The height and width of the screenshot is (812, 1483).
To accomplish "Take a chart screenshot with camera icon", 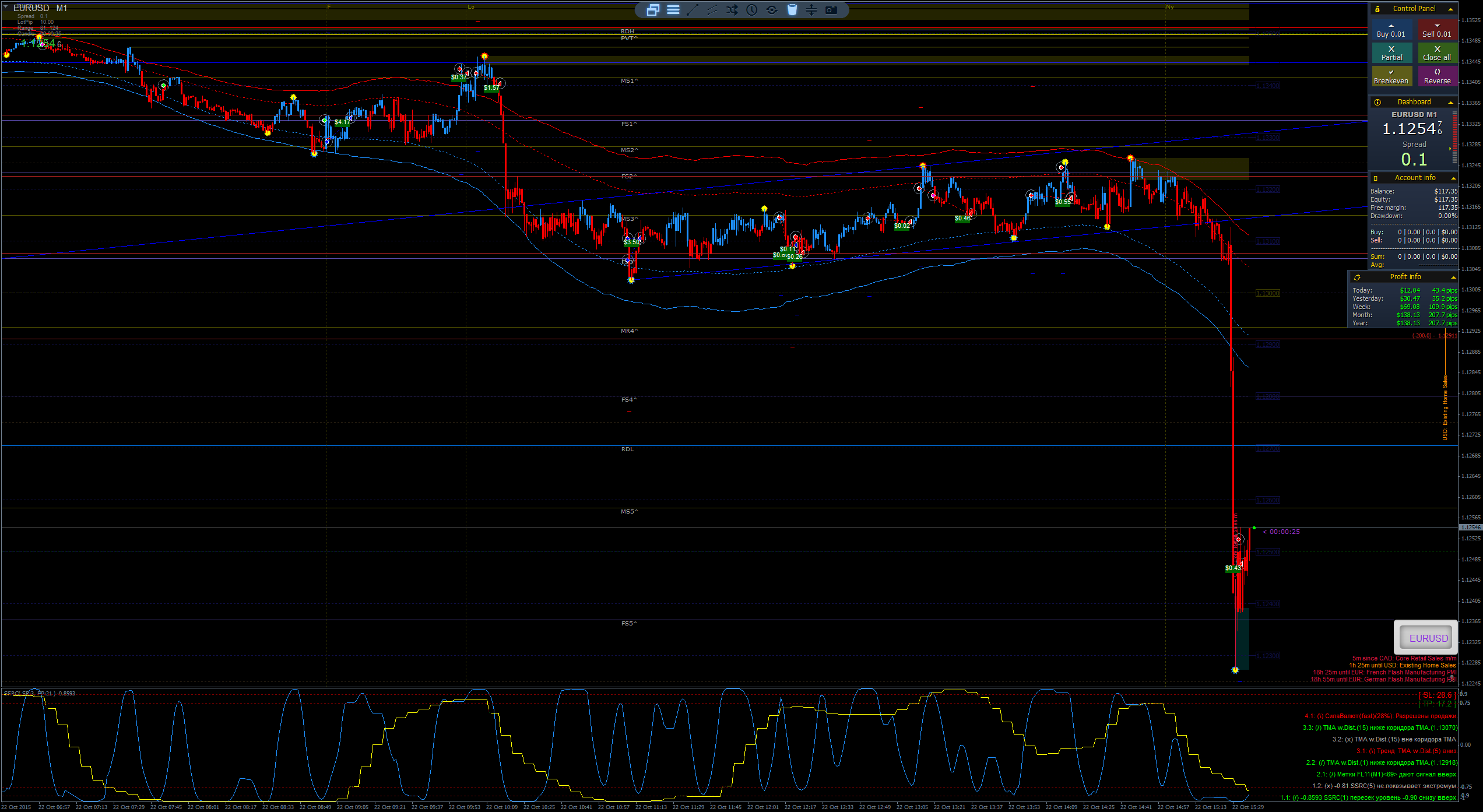I will point(831,10).
